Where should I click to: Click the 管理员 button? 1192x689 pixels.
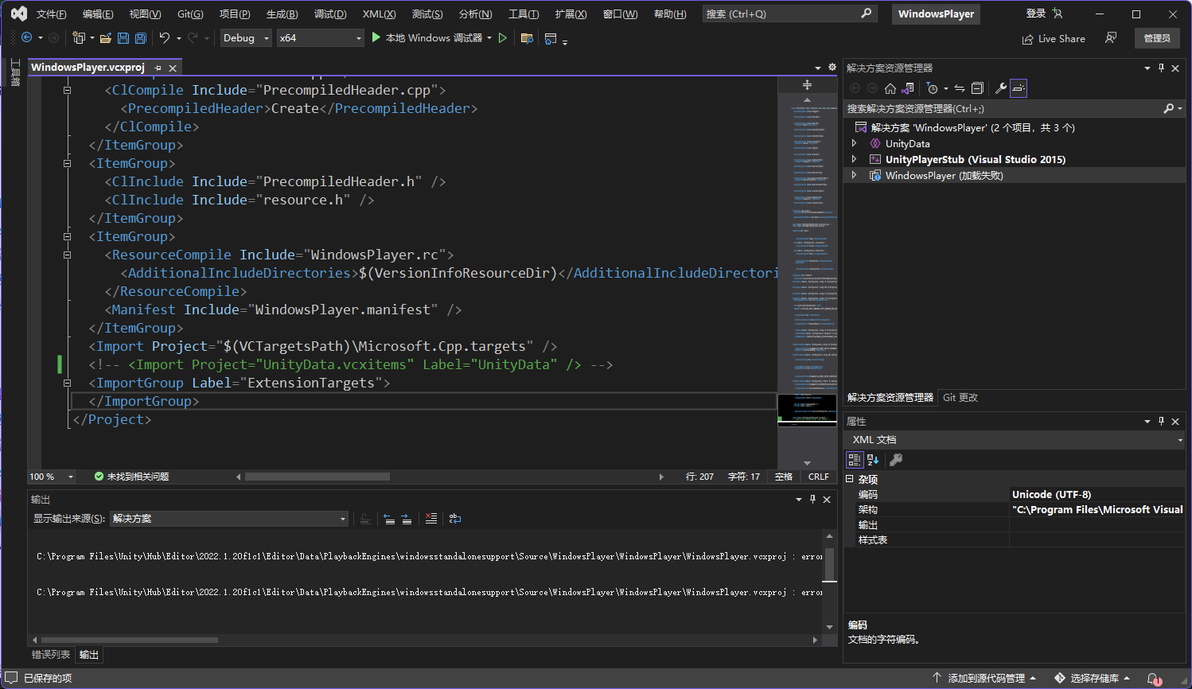click(1157, 38)
